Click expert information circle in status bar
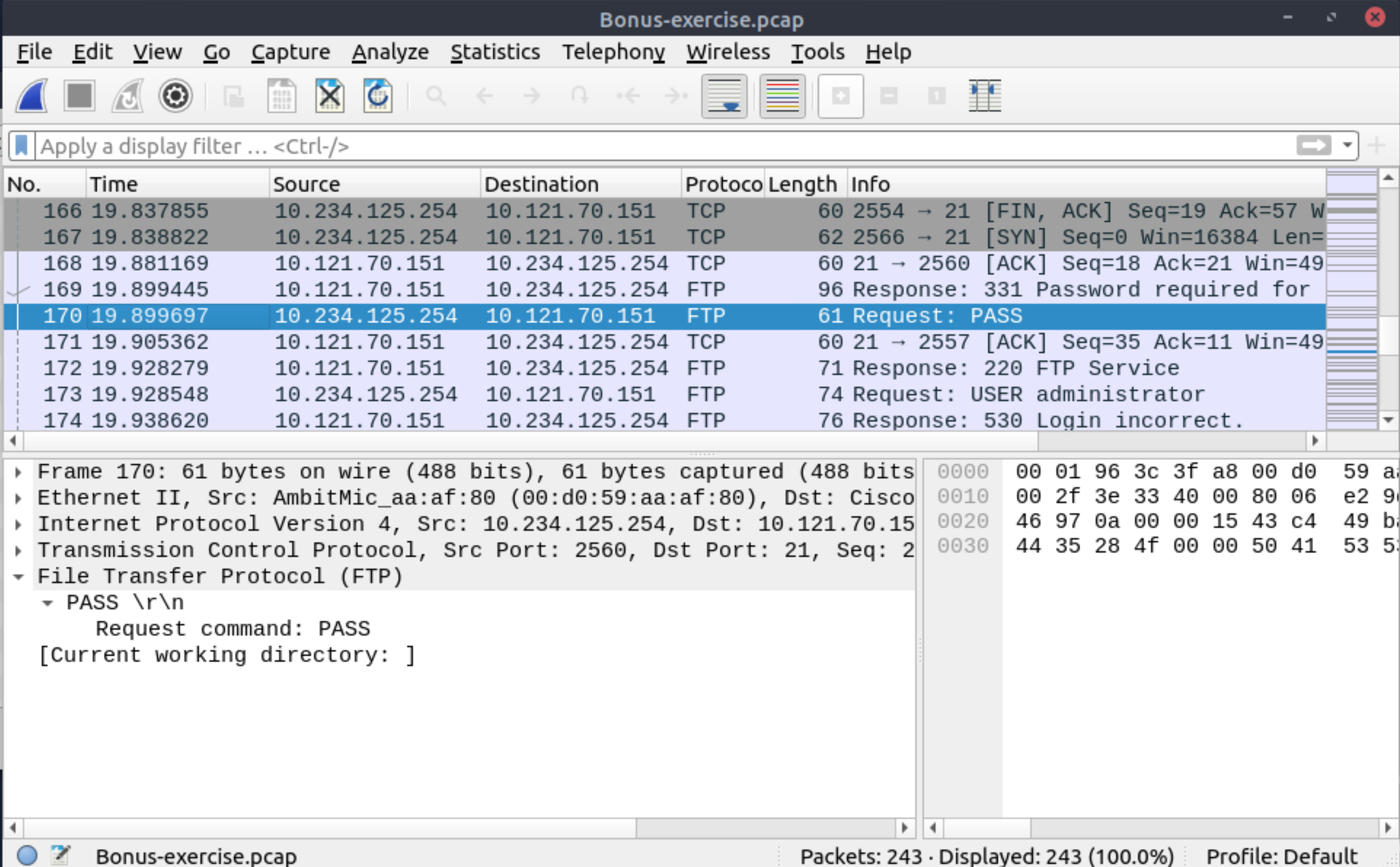Viewport: 1400px width, 867px height. (x=27, y=855)
